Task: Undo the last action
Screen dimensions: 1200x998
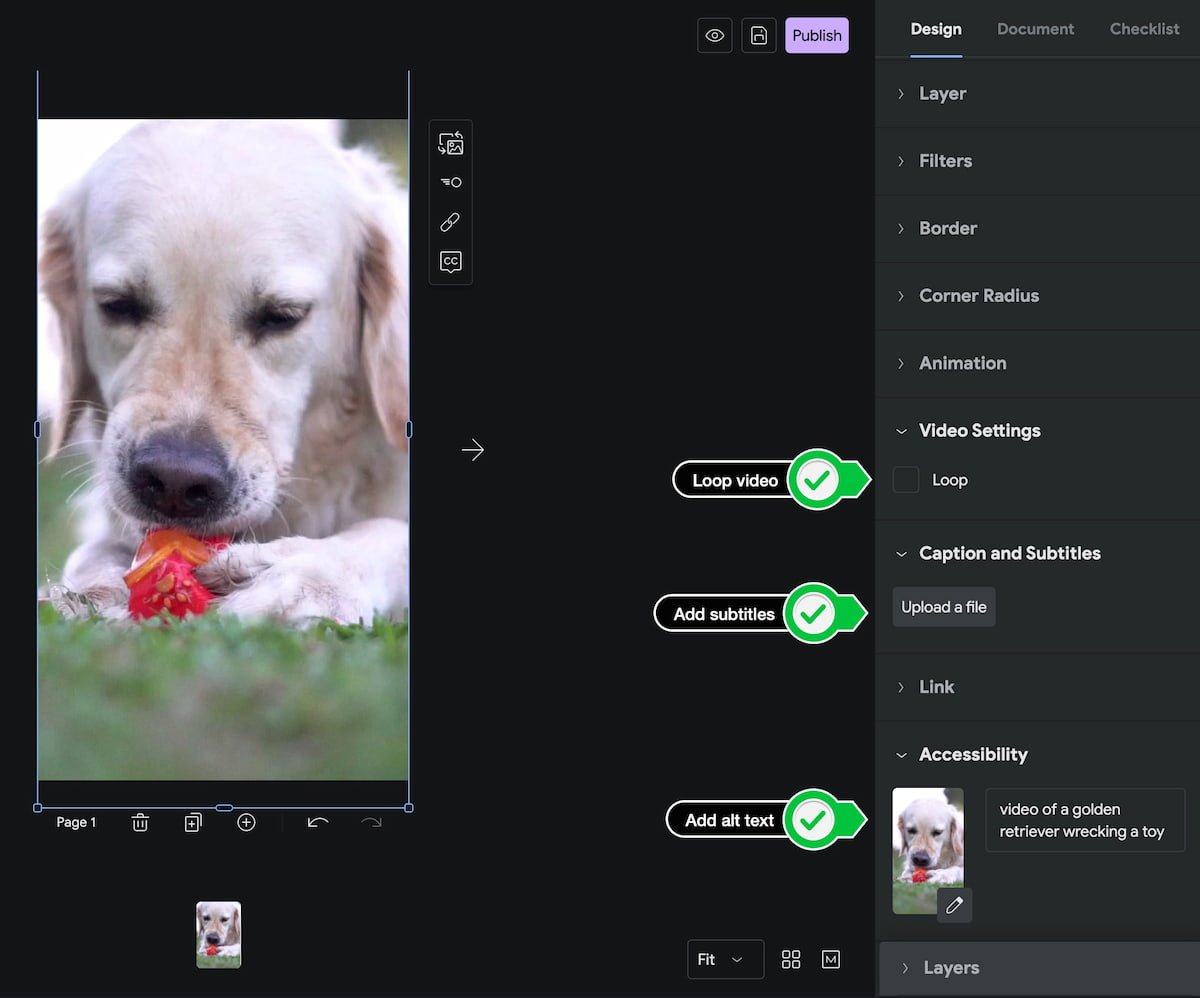Action: pos(318,822)
